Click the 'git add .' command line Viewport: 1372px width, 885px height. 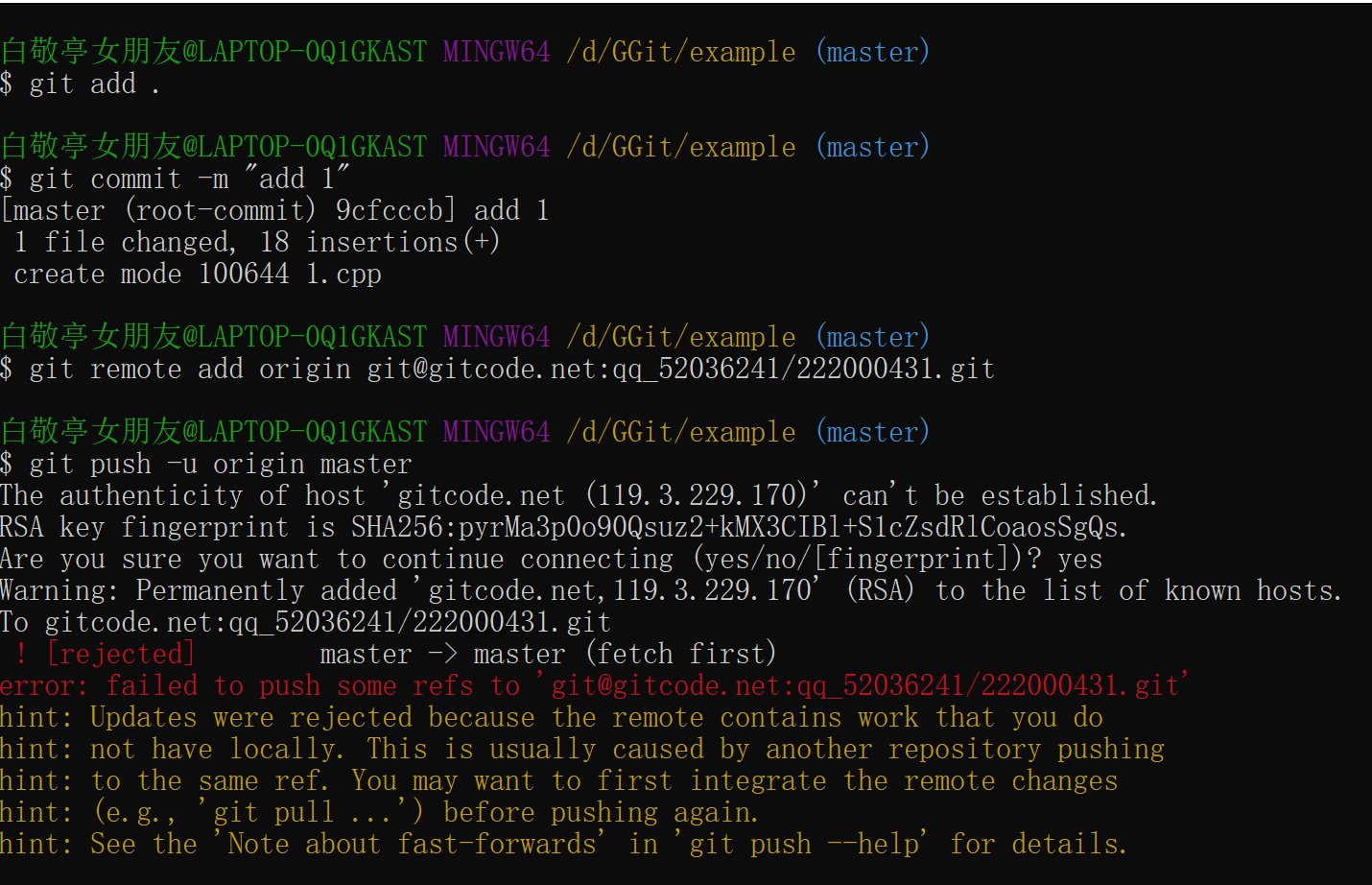coord(94,84)
